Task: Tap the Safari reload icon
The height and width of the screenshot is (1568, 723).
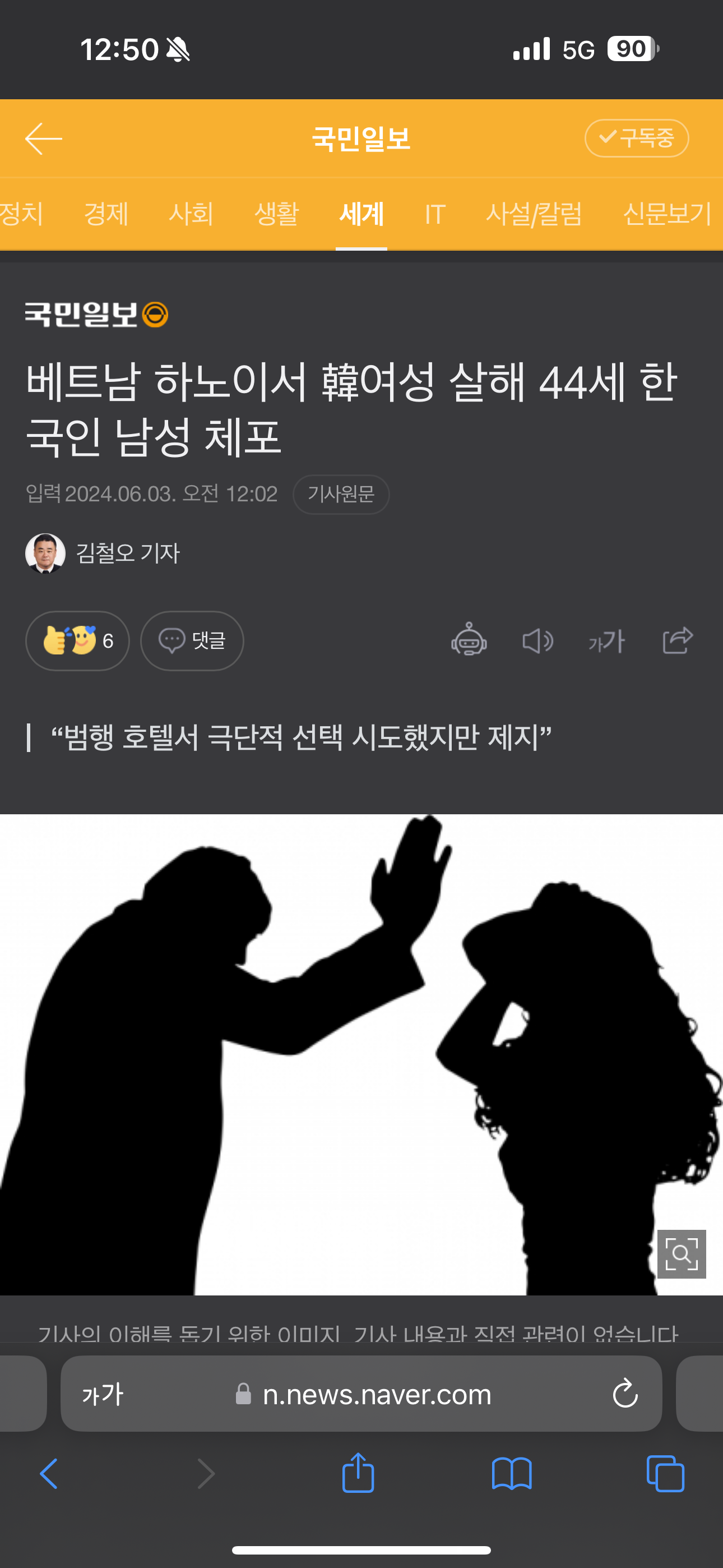Action: click(625, 1393)
